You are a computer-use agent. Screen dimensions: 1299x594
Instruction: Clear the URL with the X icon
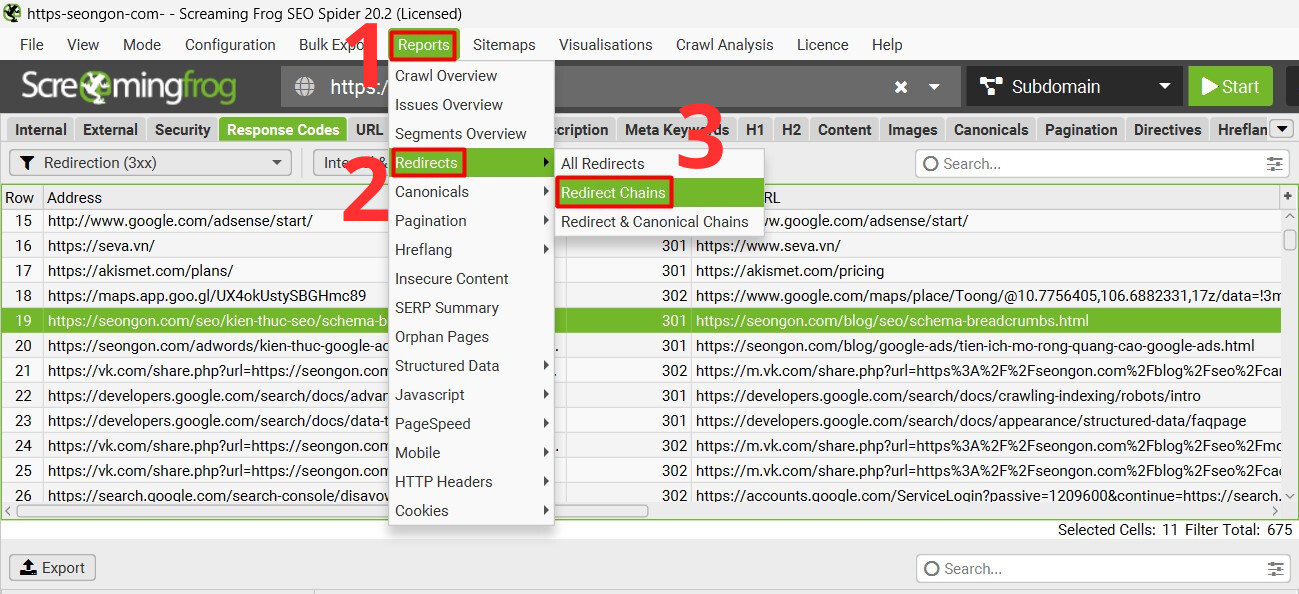coord(901,87)
